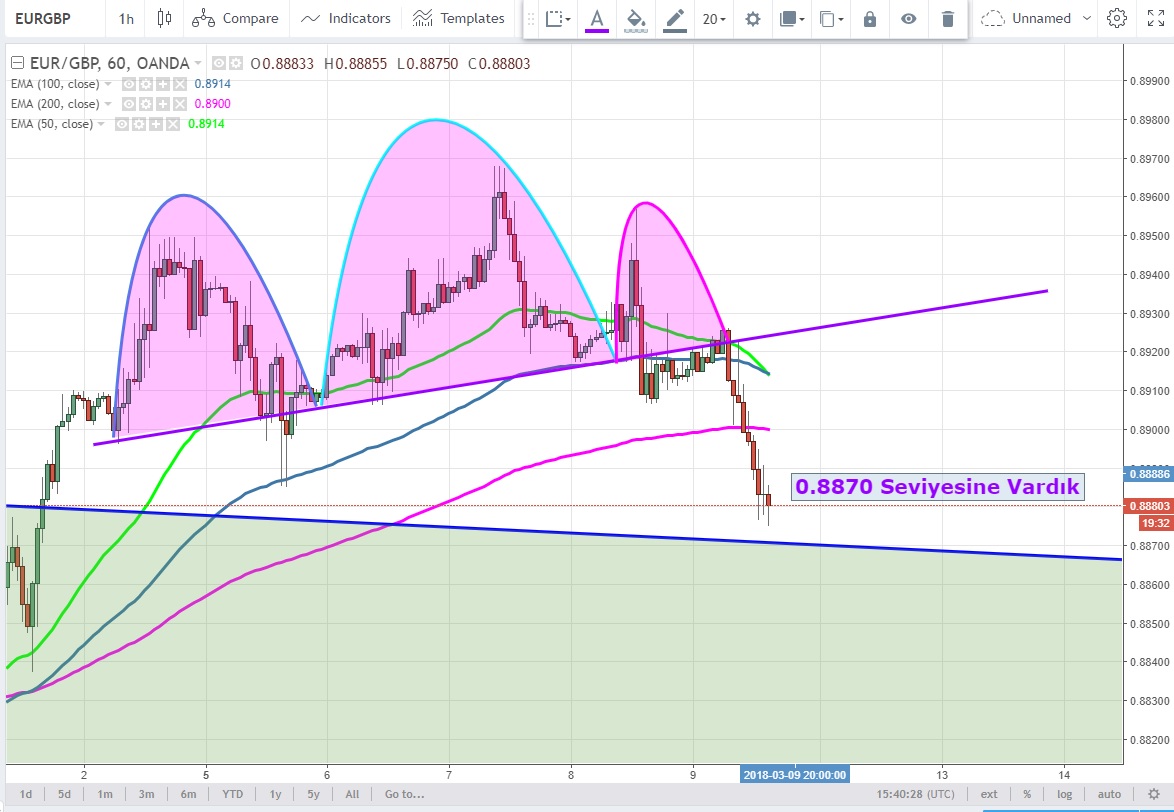Click the text color tool icon

point(597,18)
